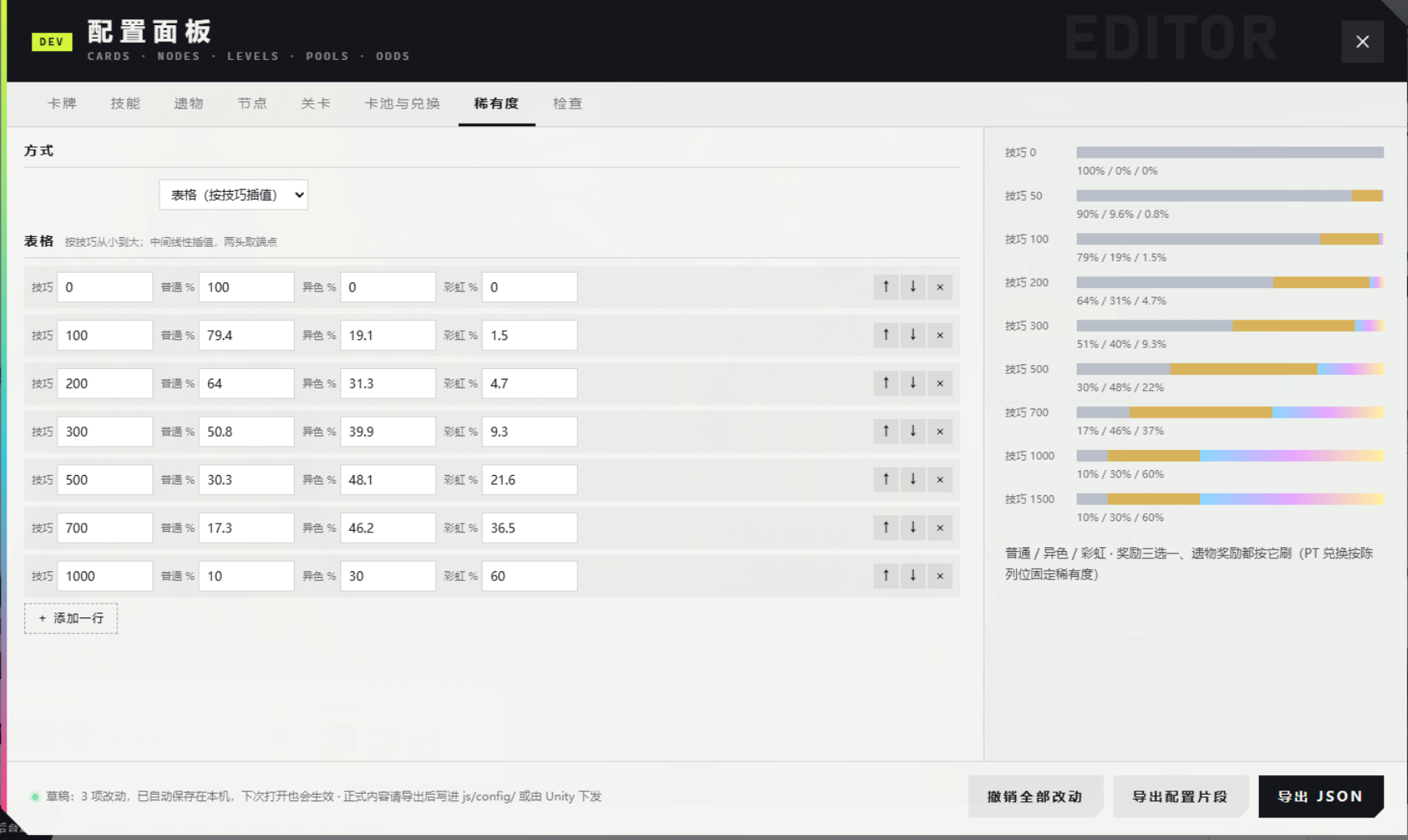Go to the 卡池与兑换 tab

click(x=402, y=104)
